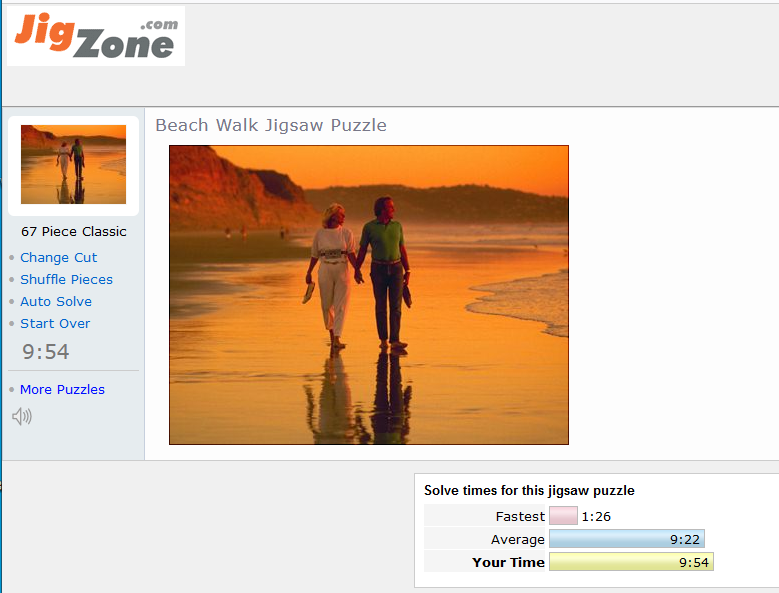Click Start Over to reset the puzzle
The height and width of the screenshot is (593, 779).
click(55, 323)
